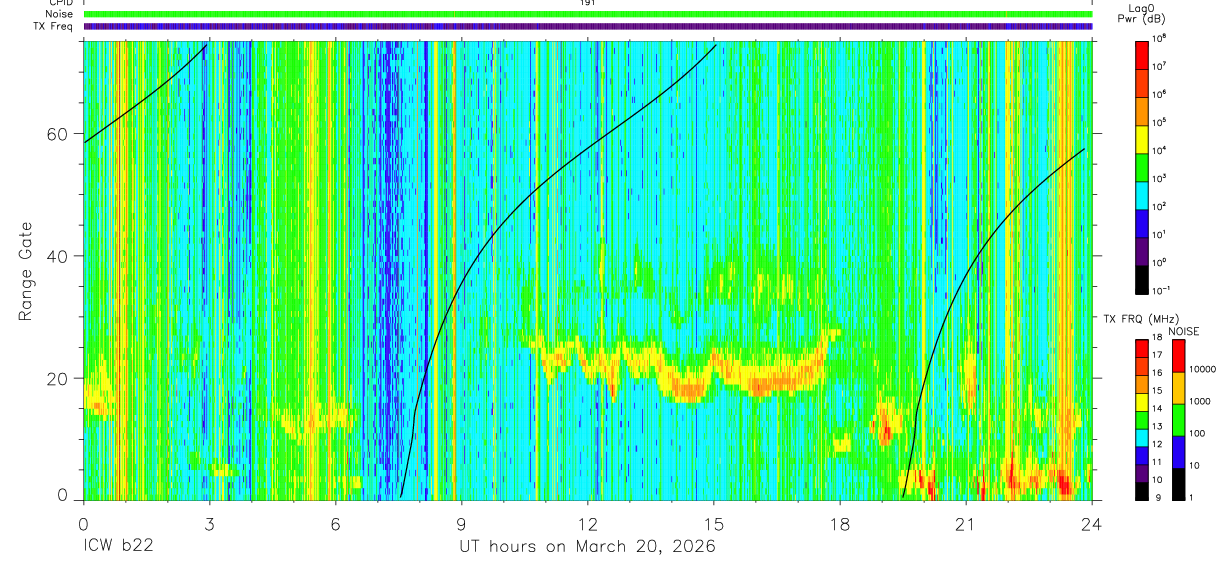Pick the green segment of NOISE legend
The width and height of the screenshot is (1228, 567).
(x=1179, y=419)
